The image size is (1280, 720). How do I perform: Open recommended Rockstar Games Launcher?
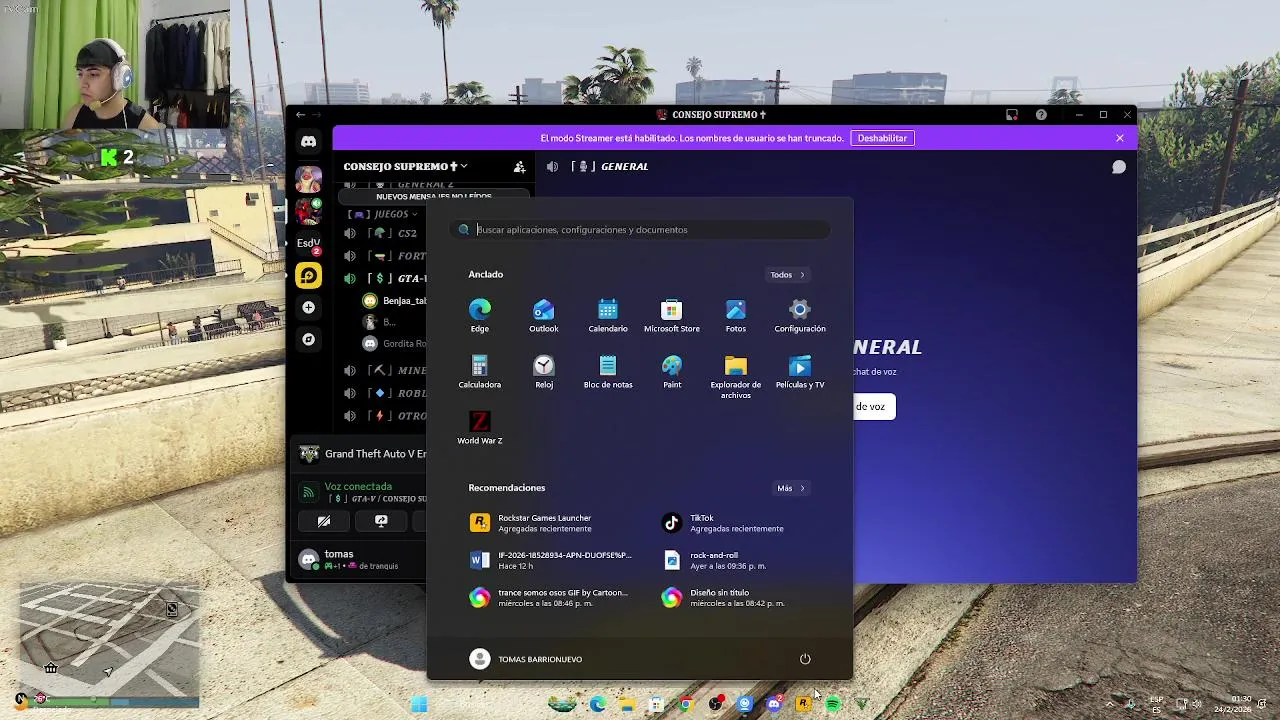[x=546, y=523]
